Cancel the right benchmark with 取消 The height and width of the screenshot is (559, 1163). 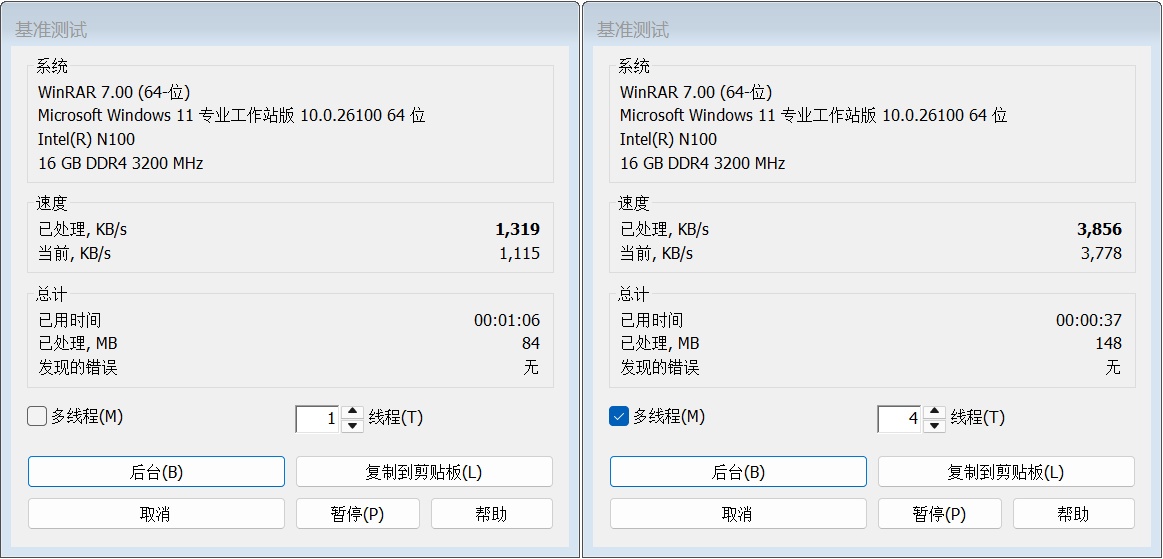(738, 514)
